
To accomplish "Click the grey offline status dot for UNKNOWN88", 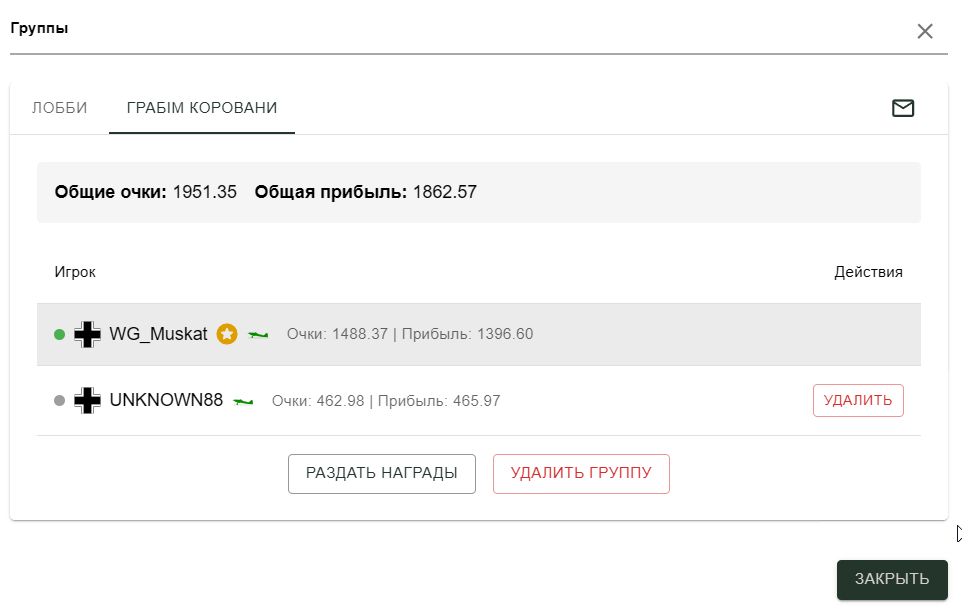I will [60, 401].
